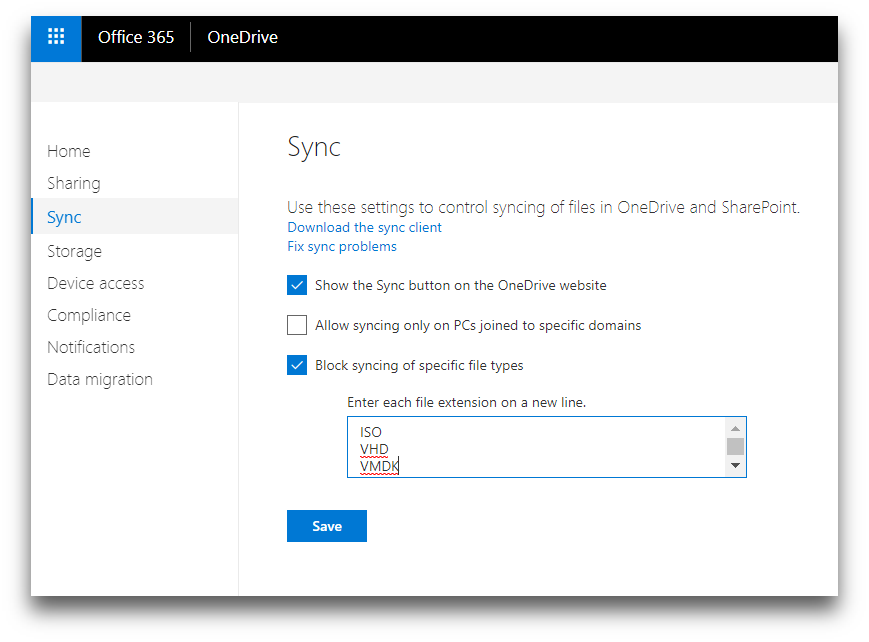Click the Office 365 header link
This screenshot has width=869, height=642.
pos(136,38)
